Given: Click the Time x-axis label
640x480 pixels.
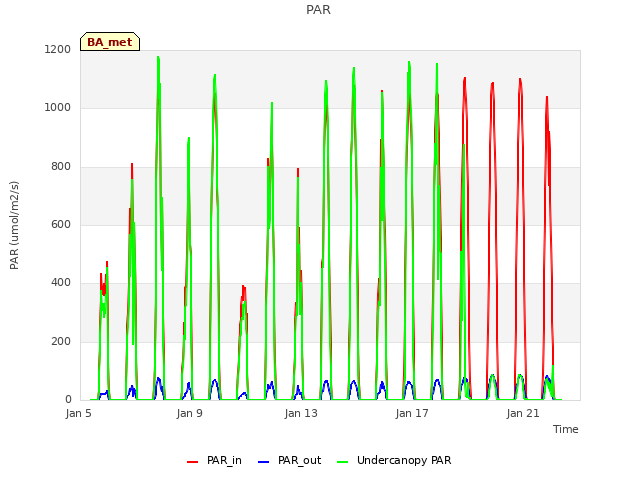Looking at the screenshot, I should [x=566, y=429].
